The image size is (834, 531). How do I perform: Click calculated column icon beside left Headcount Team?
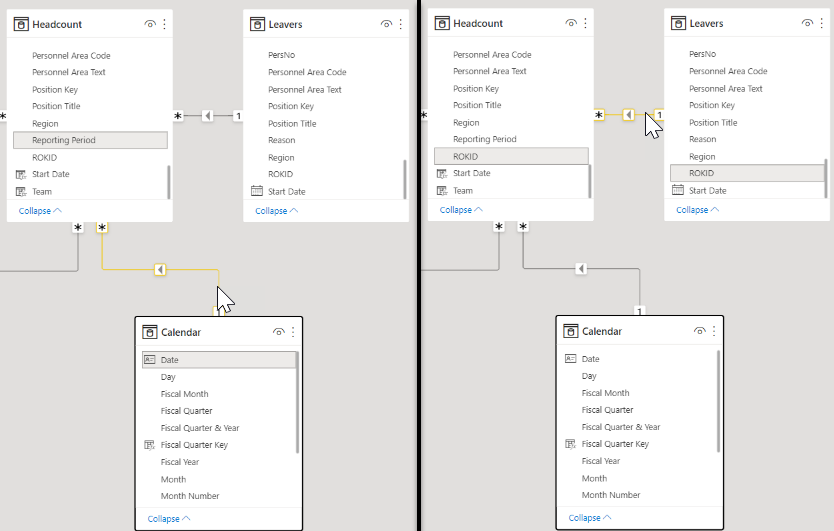(x=21, y=192)
